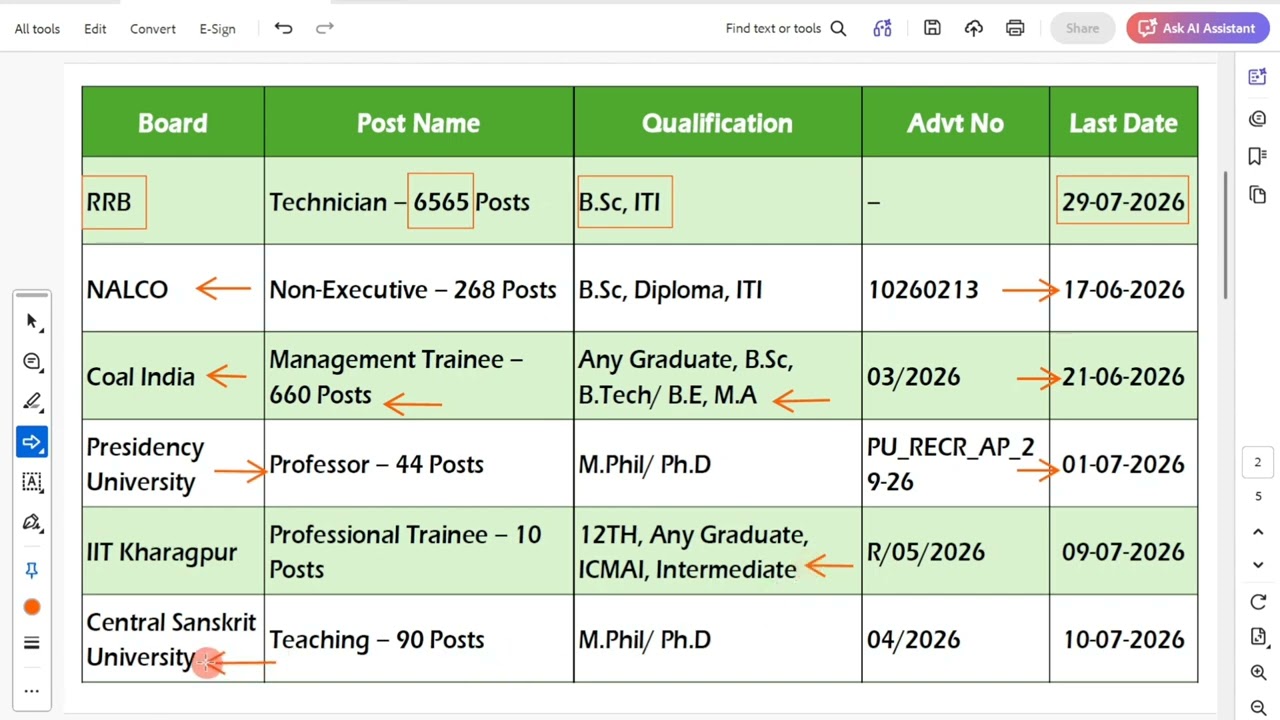Screen dimensions: 1280x720
Task: Click advt number '04/2026'
Action: (x=913, y=639)
